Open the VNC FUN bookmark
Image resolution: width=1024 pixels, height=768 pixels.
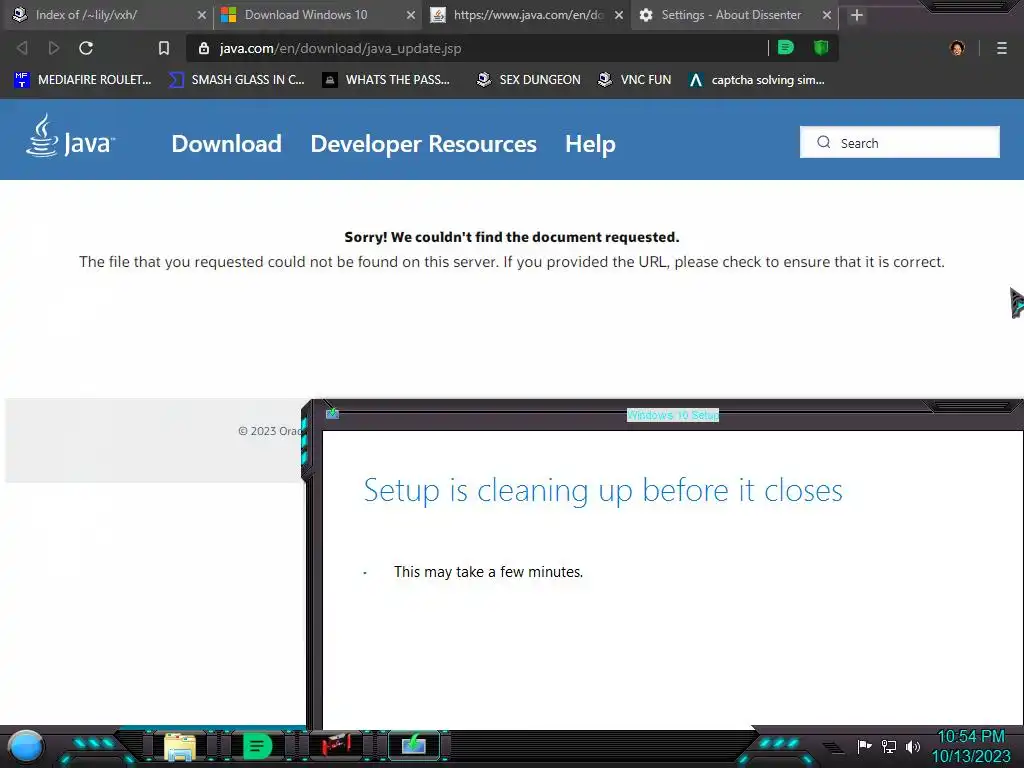(x=635, y=80)
